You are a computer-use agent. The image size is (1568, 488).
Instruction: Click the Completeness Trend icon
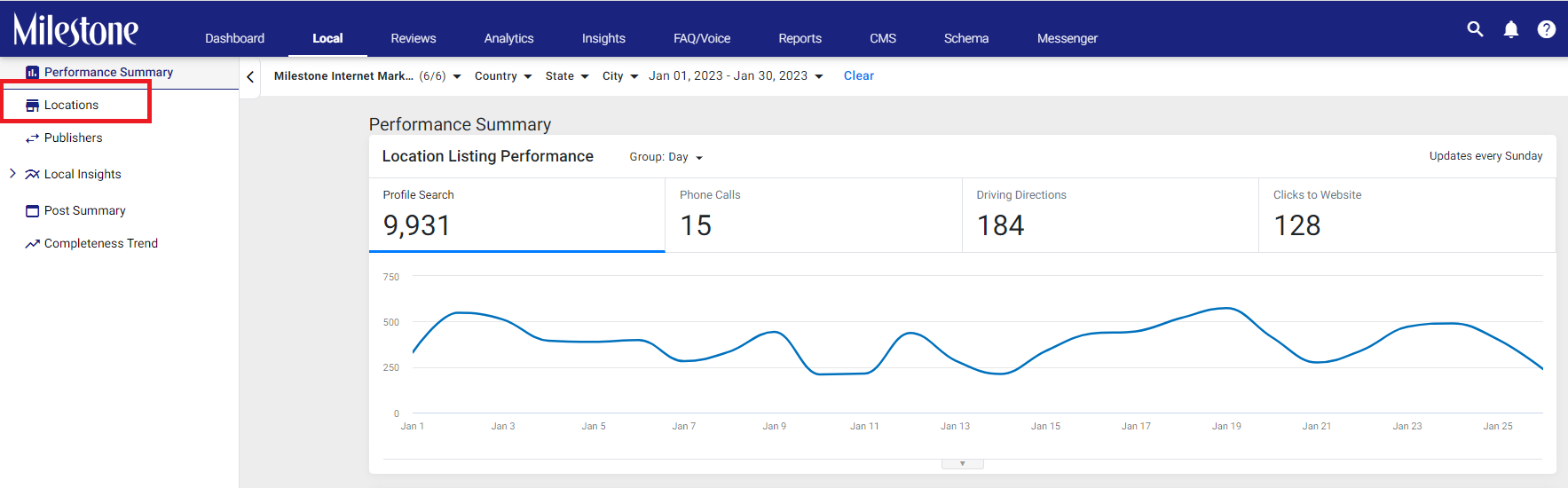tap(33, 244)
